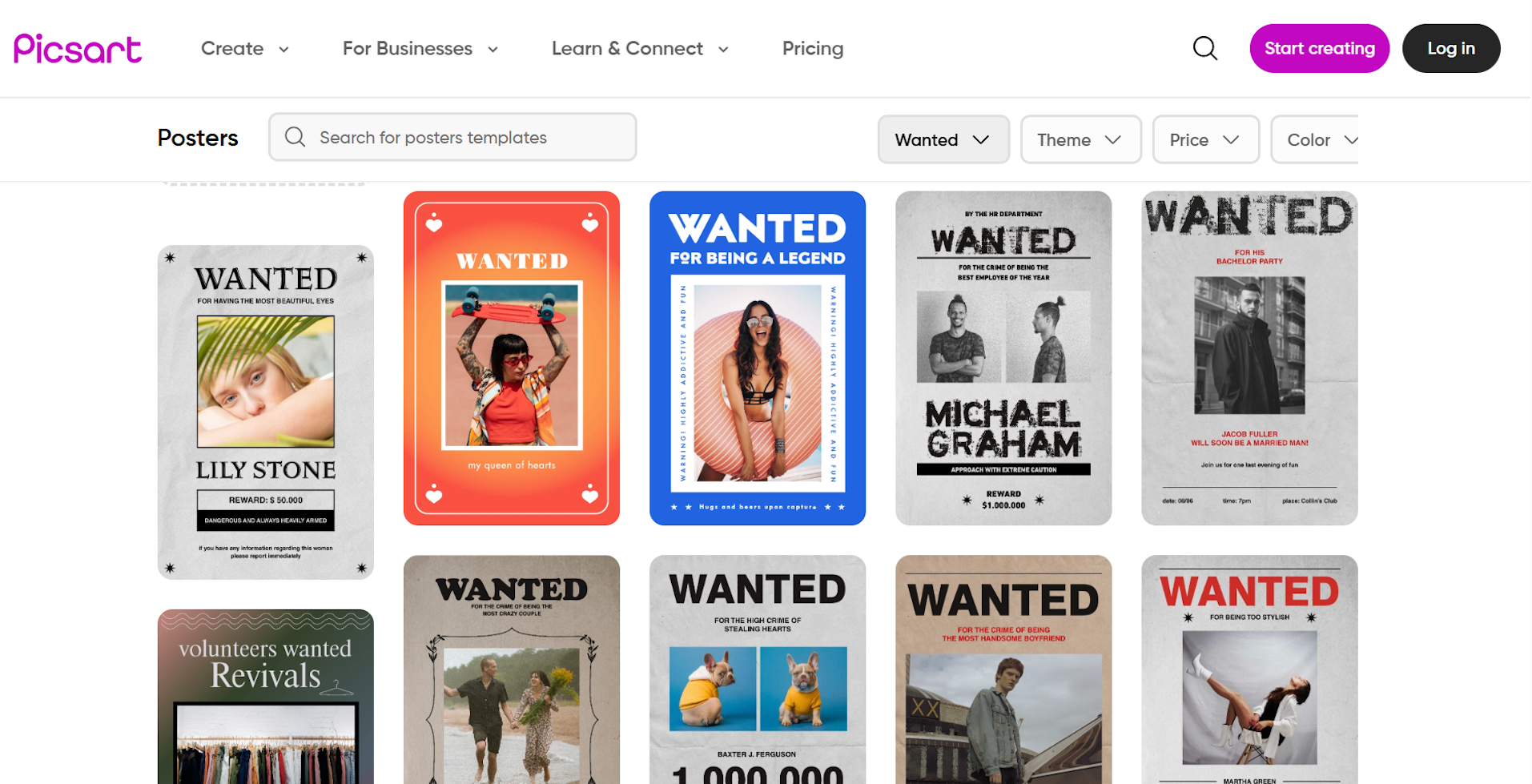Click the magnifier inside the search field
The image size is (1532, 784).
pos(295,136)
